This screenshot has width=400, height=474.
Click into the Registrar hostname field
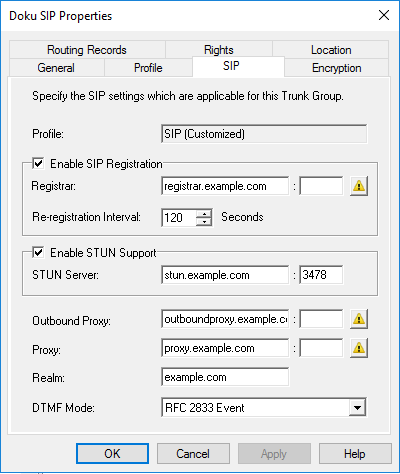click(x=225, y=186)
